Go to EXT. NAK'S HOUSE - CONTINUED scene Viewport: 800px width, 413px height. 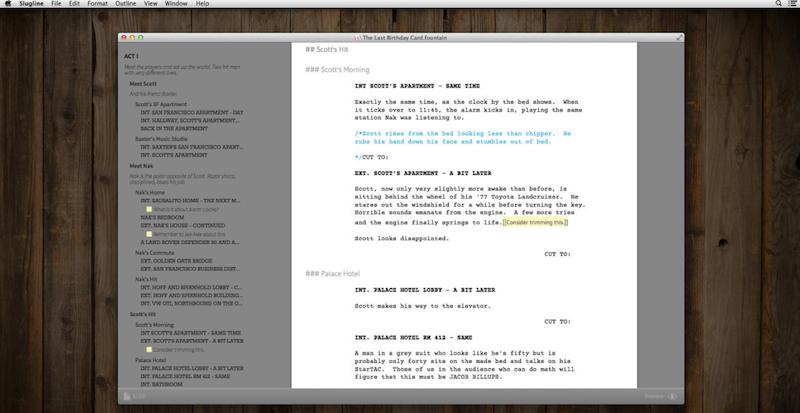(x=183, y=226)
